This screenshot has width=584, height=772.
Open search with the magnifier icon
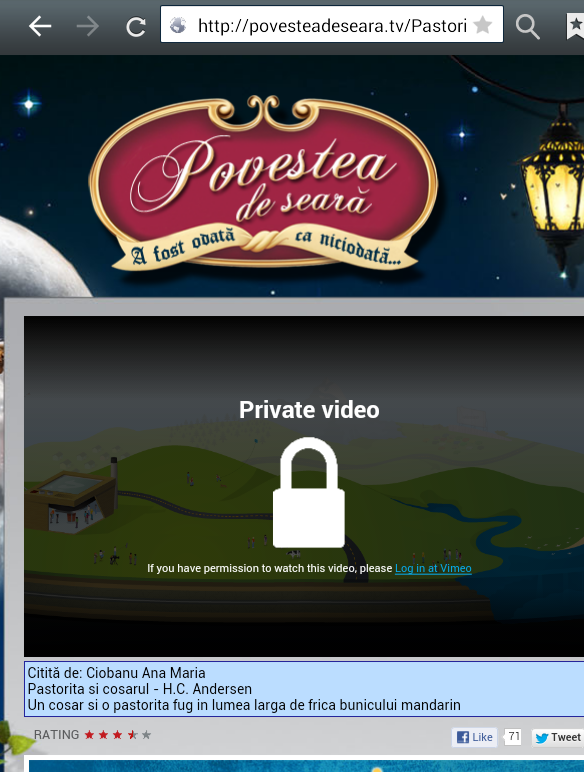tap(527, 26)
